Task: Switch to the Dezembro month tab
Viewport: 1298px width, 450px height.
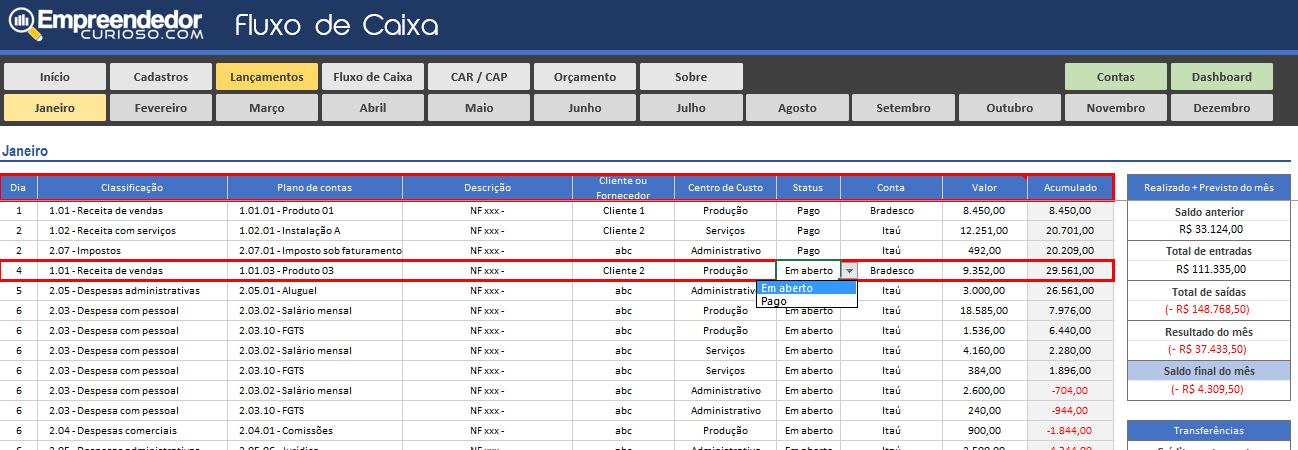Action: coord(1221,108)
